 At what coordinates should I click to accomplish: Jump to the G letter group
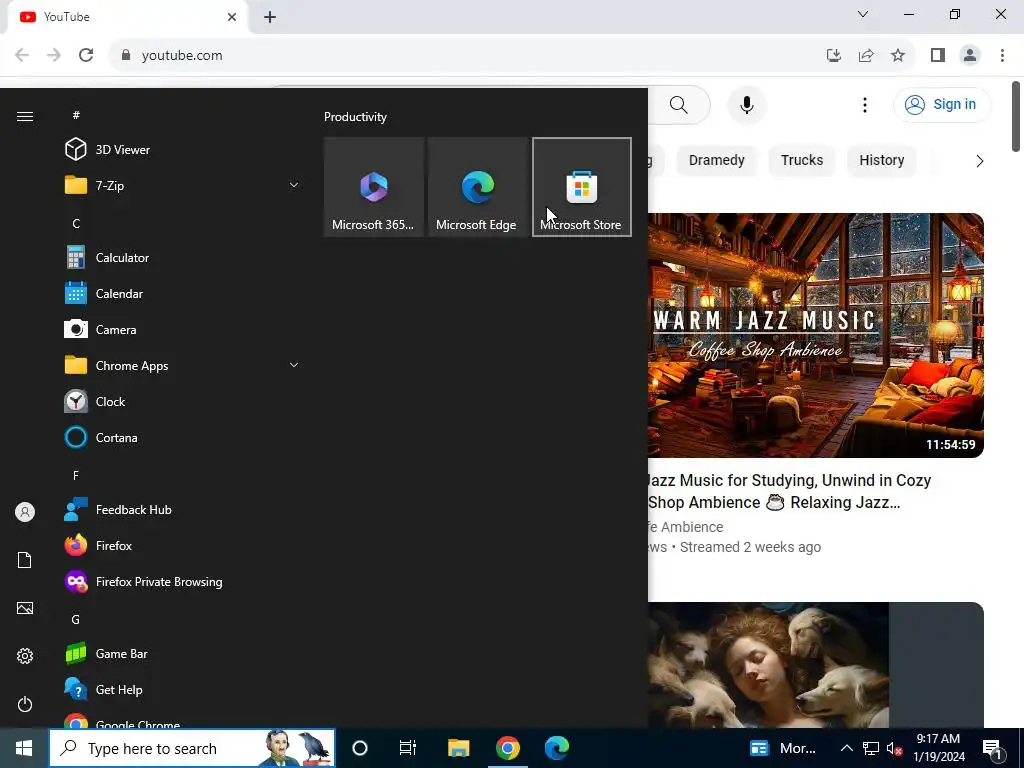(76, 619)
